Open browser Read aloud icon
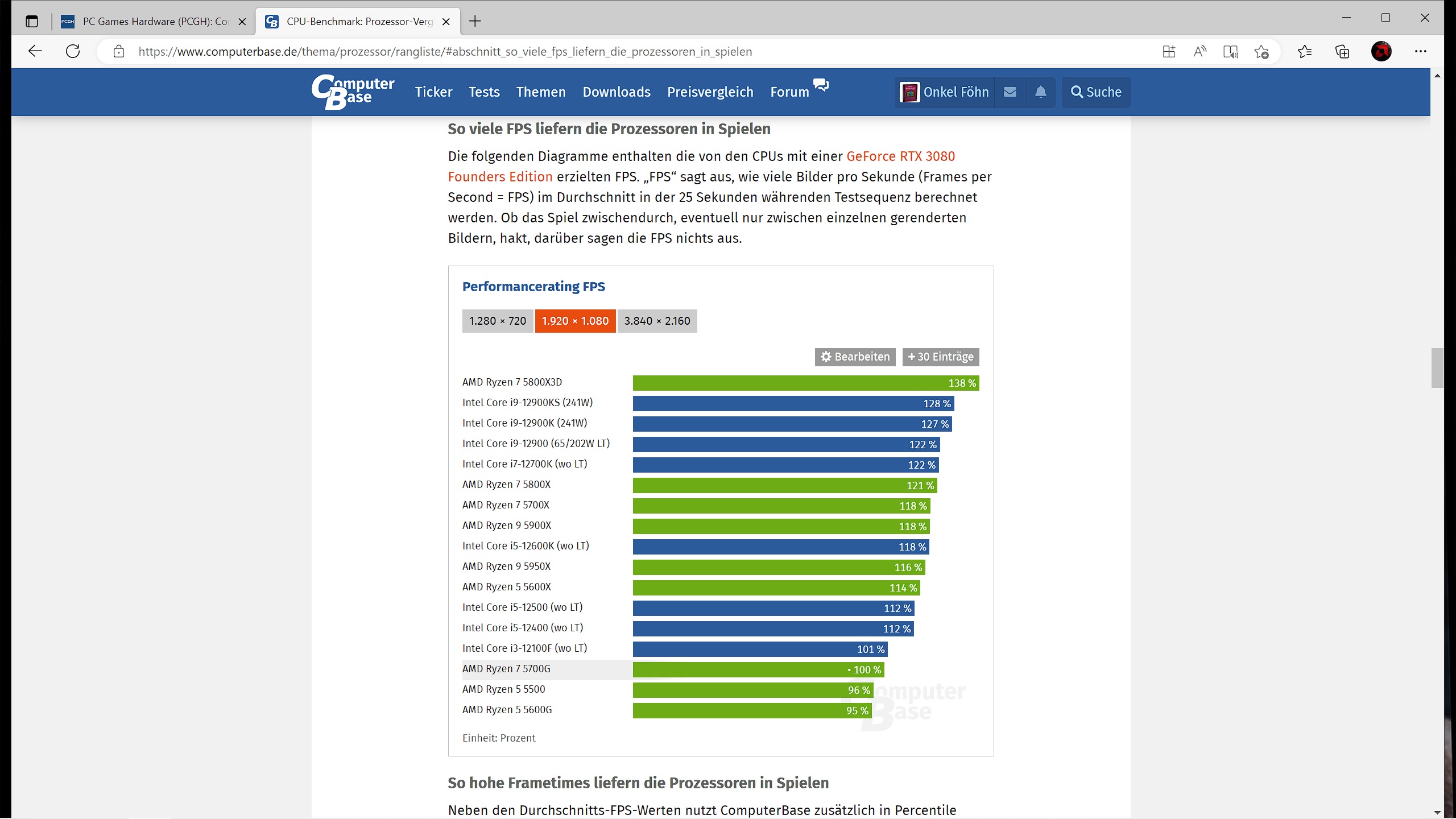Screen dimensions: 1456x819 point(1199,52)
